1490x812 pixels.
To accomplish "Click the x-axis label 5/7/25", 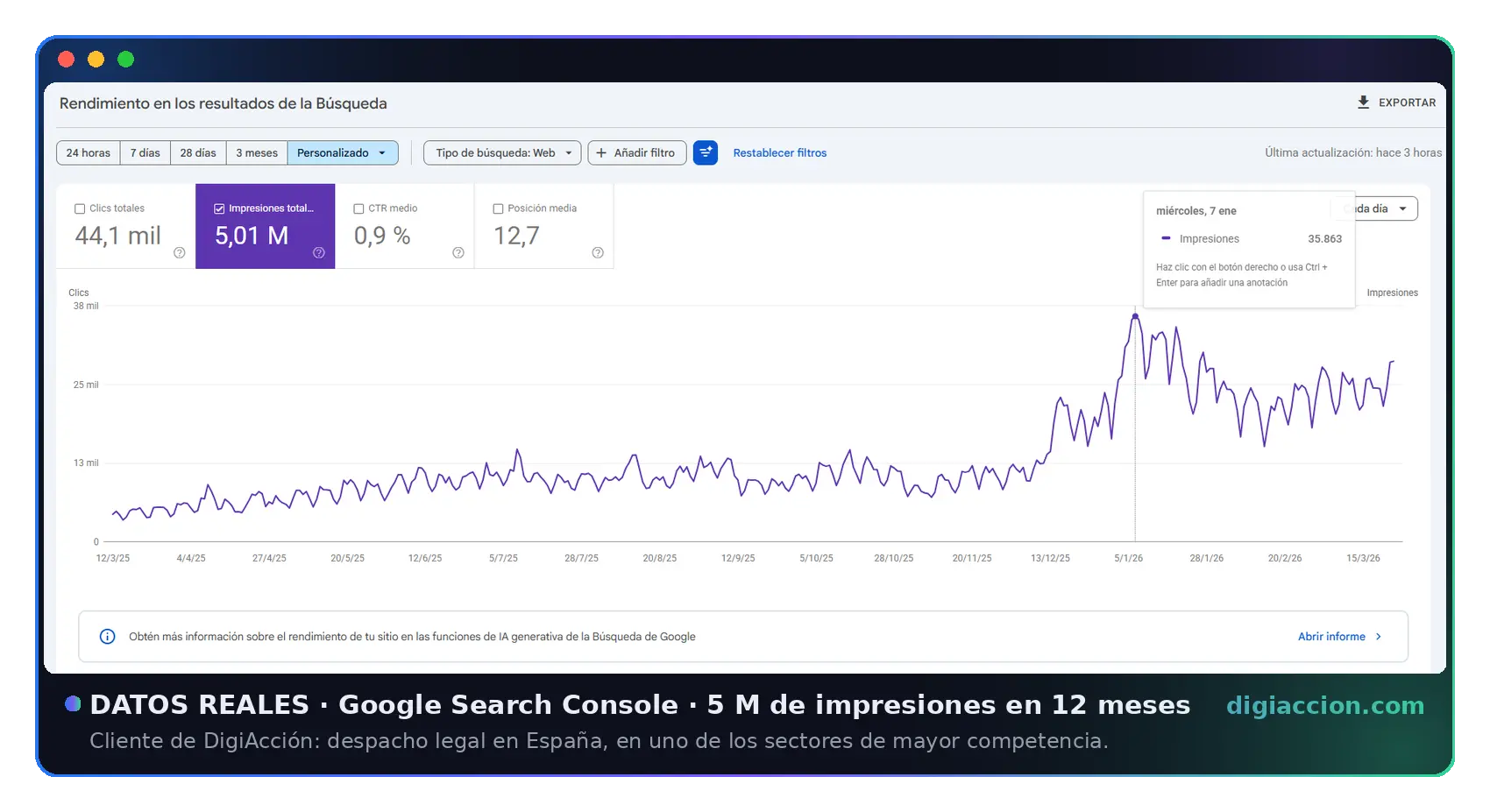I will pyautogui.click(x=503, y=558).
